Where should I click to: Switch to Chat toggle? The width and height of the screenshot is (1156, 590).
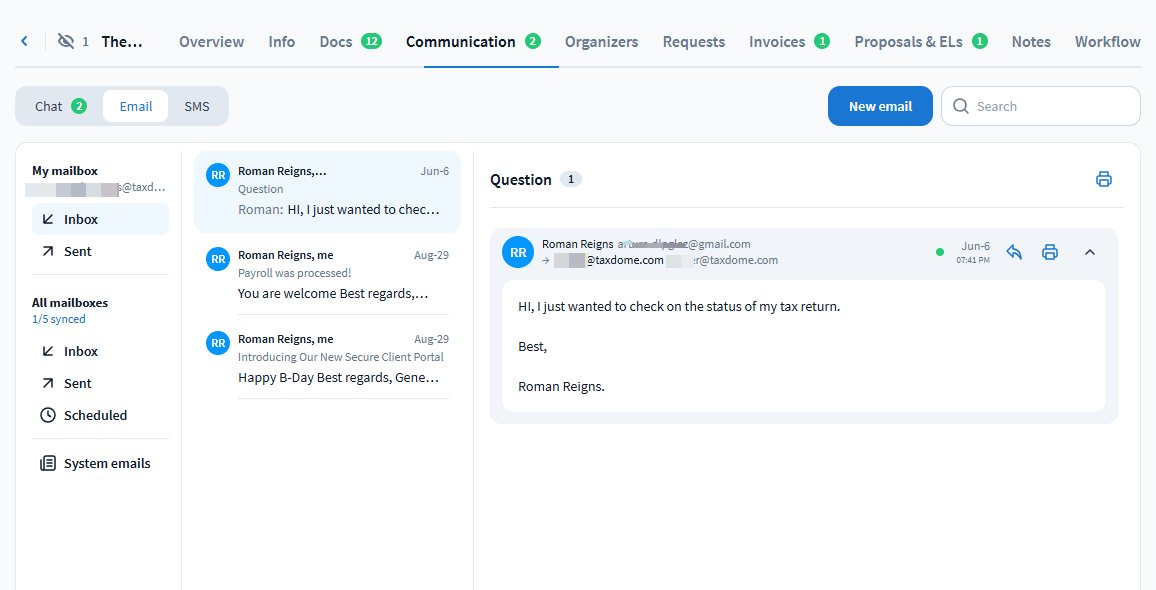tap(59, 106)
